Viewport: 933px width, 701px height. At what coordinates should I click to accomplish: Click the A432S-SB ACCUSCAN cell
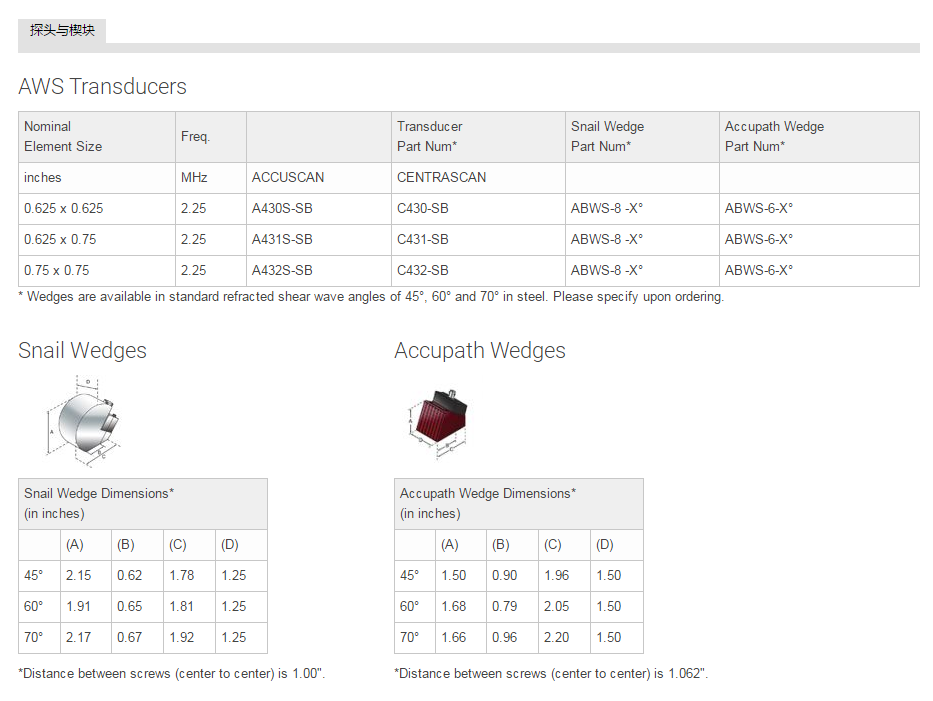(282, 270)
